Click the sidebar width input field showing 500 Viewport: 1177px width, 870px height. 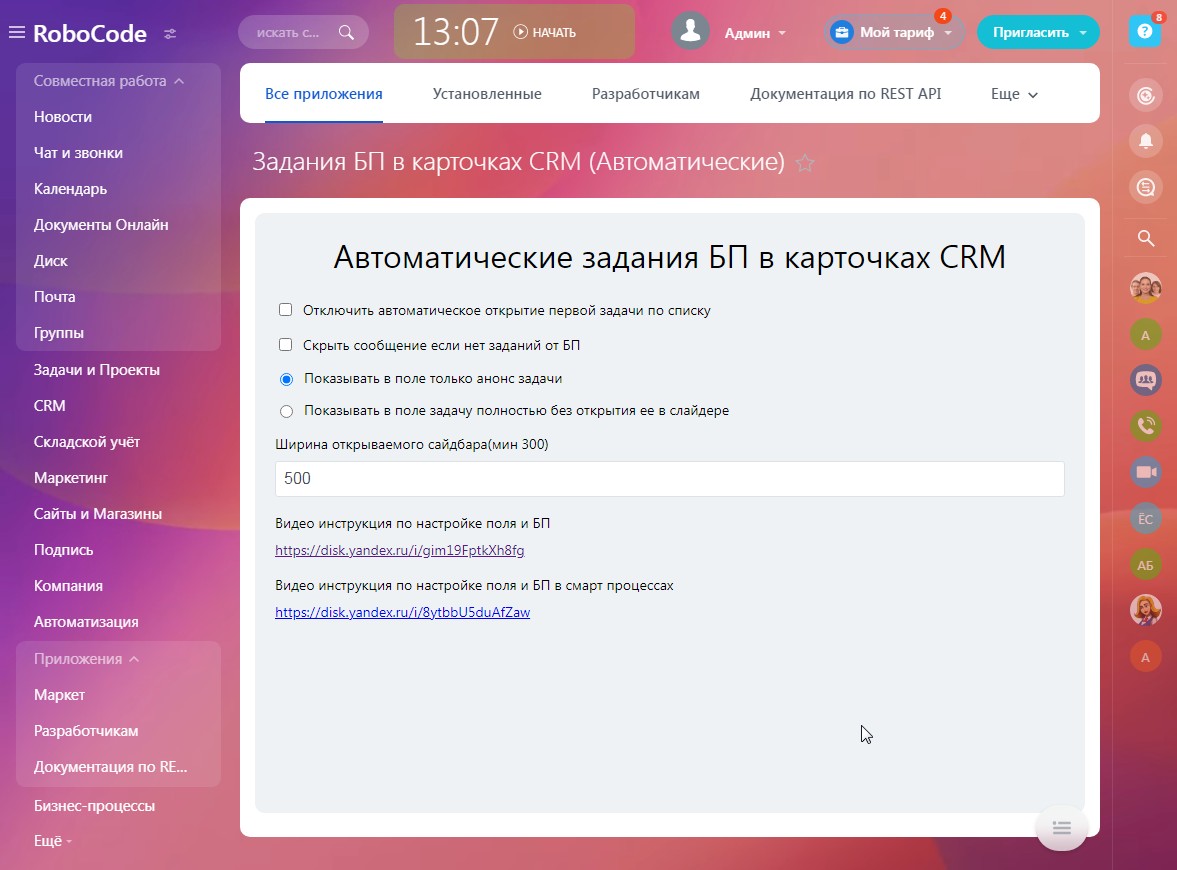click(670, 479)
